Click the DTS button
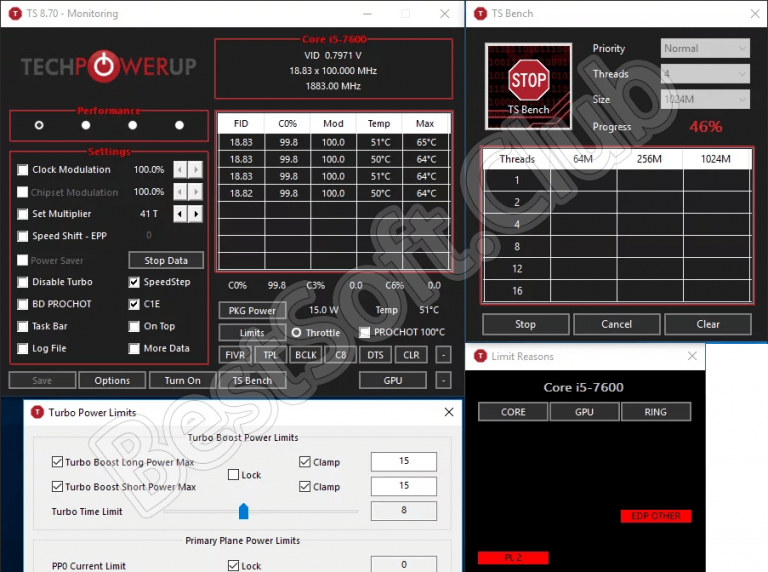This screenshot has width=768, height=572. (376, 355)
